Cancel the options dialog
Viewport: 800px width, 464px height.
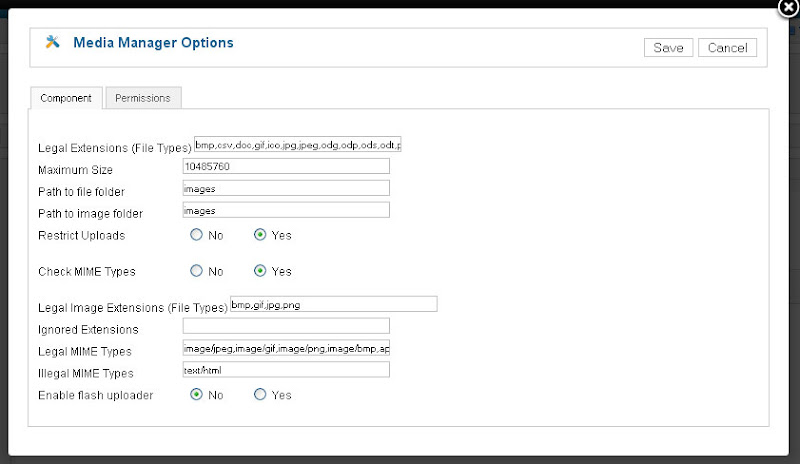tap(727, 47)
